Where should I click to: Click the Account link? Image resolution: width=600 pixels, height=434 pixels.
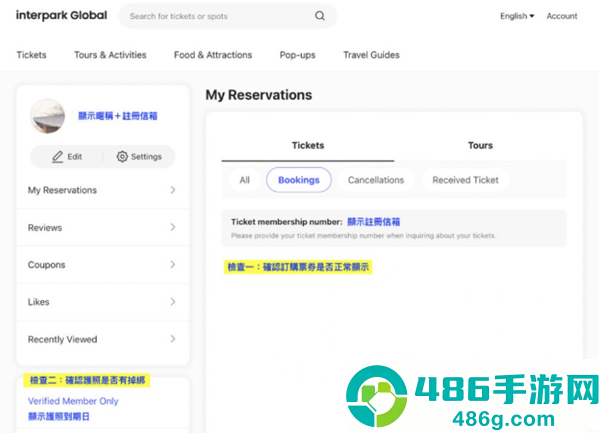pos(562,16)
